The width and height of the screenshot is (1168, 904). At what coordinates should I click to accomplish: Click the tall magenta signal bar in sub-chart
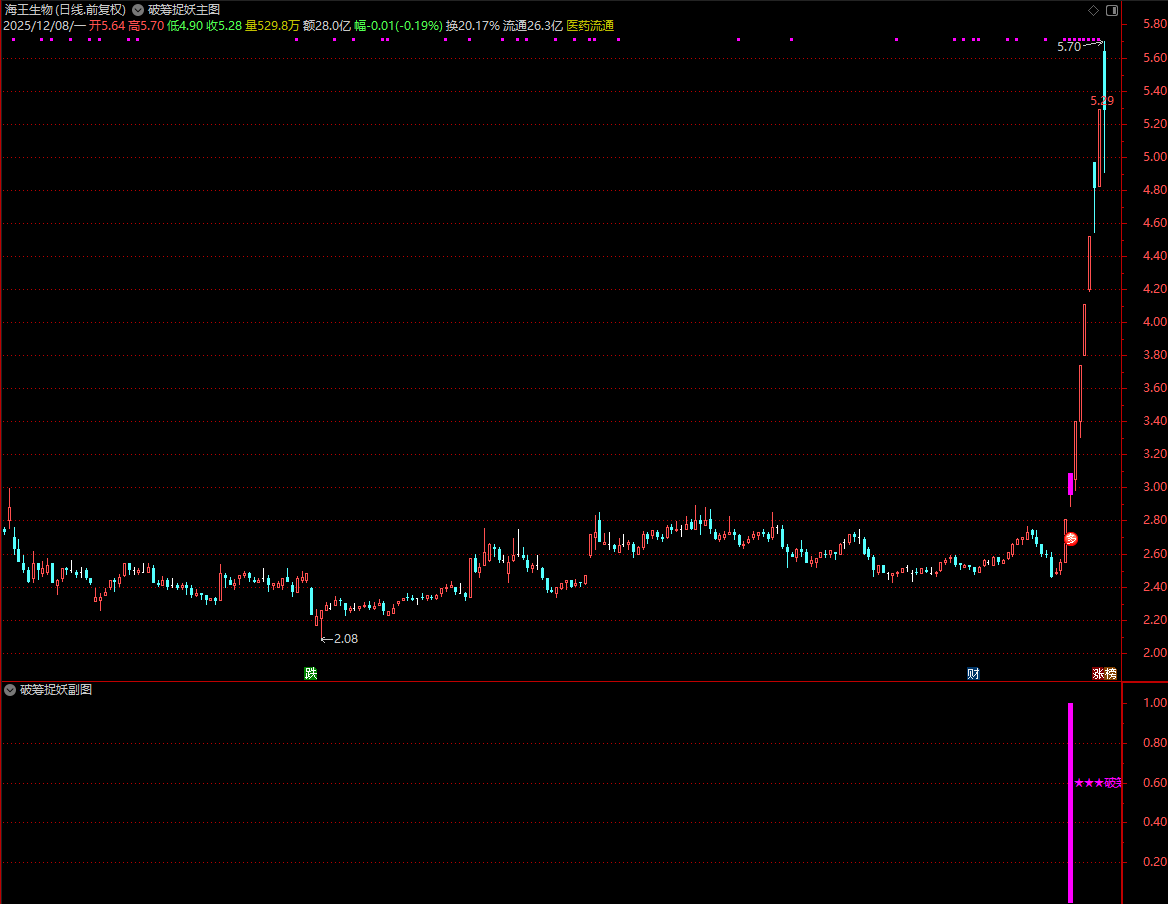coord(1070,800)
